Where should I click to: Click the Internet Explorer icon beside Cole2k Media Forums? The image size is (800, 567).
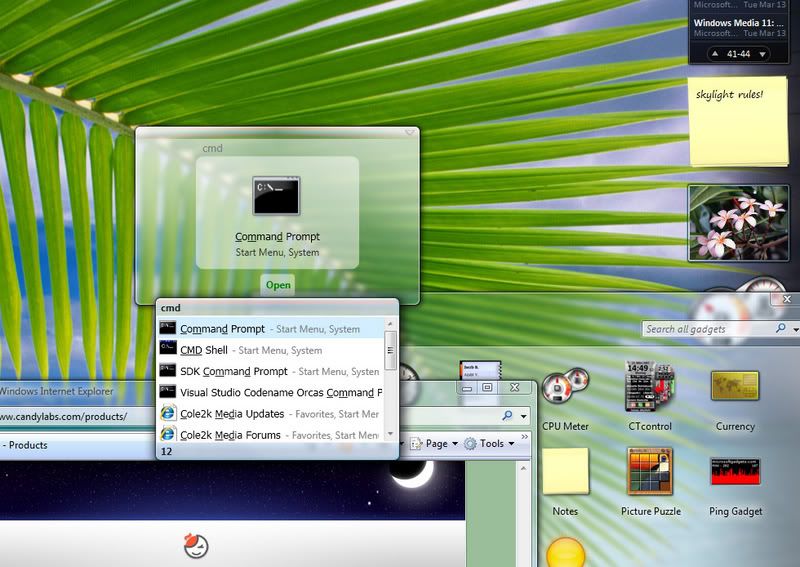click(168, 434)
